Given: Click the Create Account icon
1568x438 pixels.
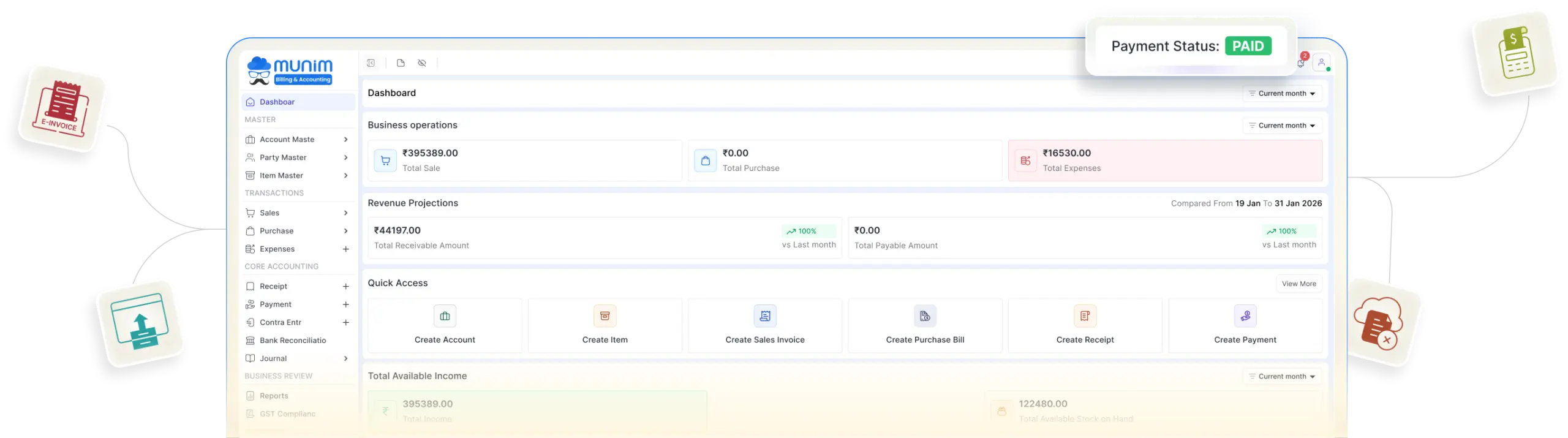Looking at the screenshot, I should pyautogui.click(x=445, y=317).
